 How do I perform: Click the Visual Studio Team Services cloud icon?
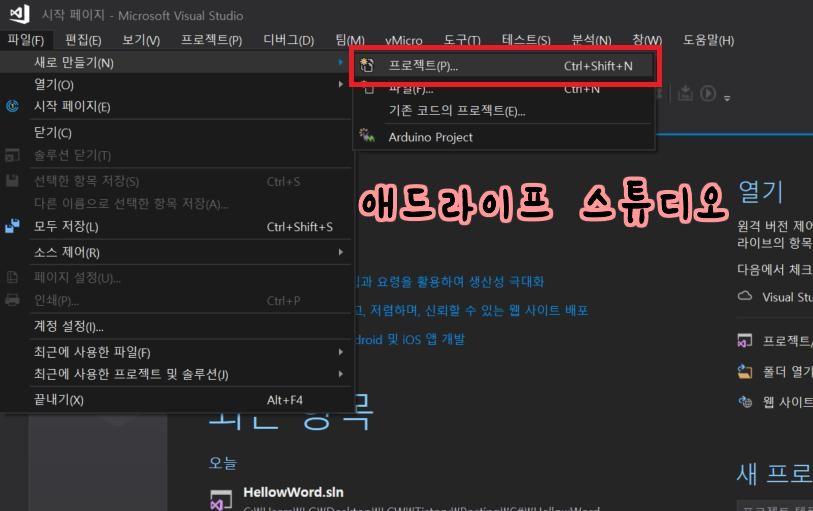(x=745, y=296)
